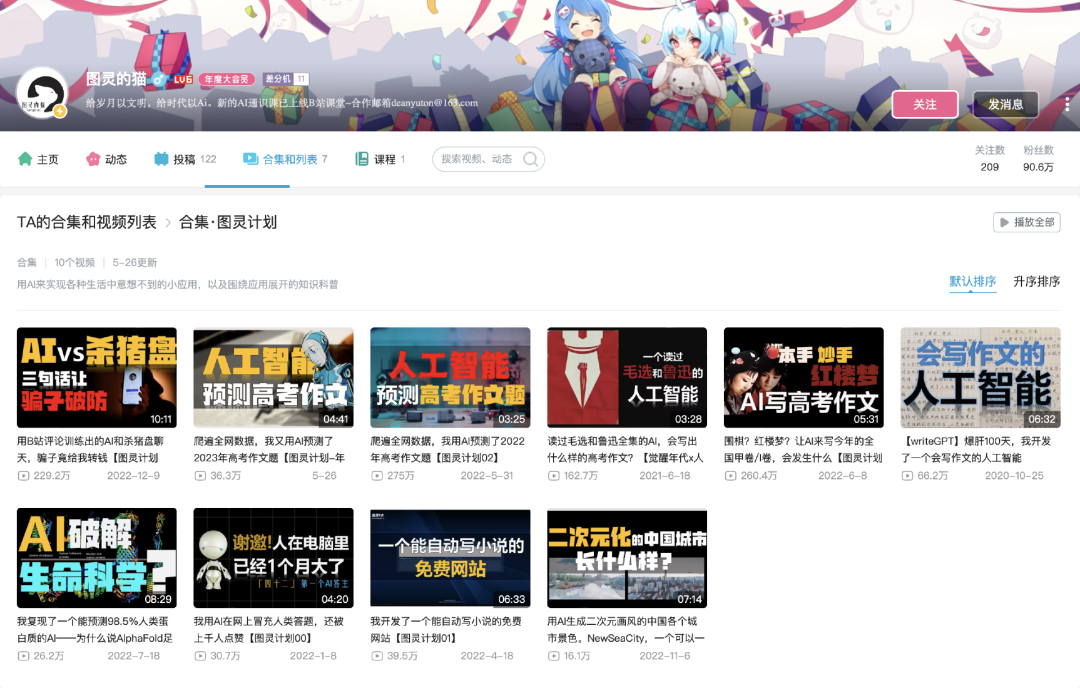Open the AI vs 杀猪盘 video thumbnail

click(x=96, y=377)
